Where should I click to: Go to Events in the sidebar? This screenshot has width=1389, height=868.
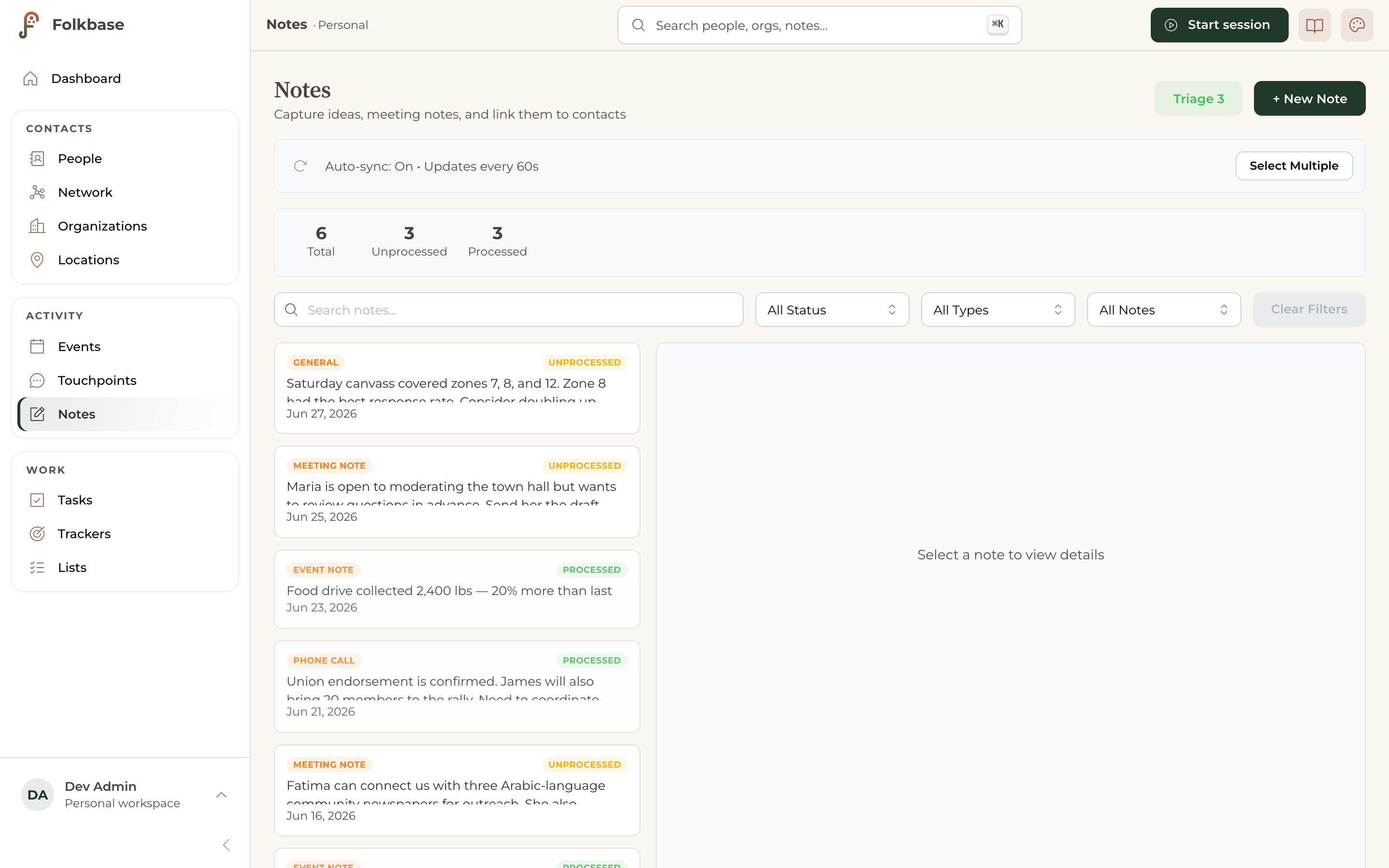125,347
